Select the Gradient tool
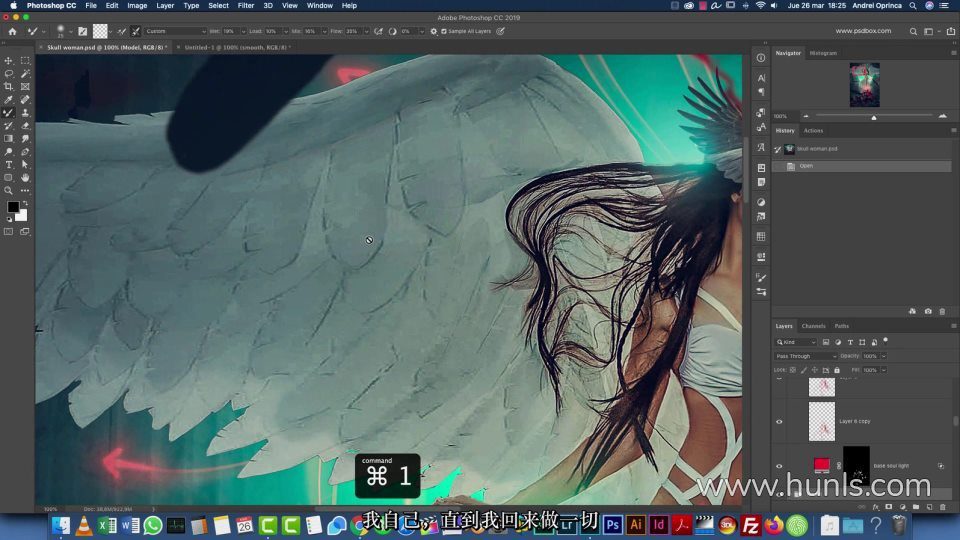Viewport: 960px width, 540px height. point(9,138)
